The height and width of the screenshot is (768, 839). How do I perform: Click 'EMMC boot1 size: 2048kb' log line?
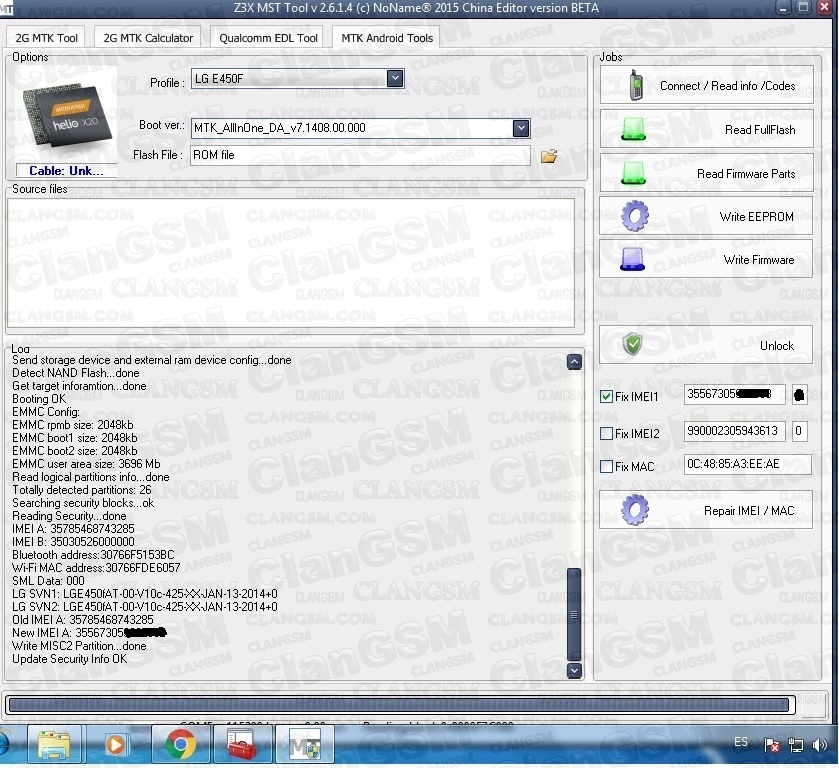tap(74, 438)
